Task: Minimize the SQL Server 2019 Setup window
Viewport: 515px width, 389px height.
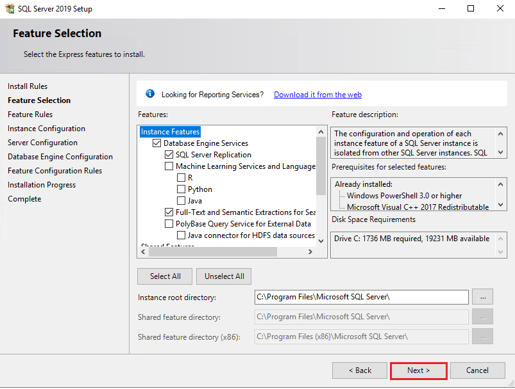Action: (x=442, y=9)
